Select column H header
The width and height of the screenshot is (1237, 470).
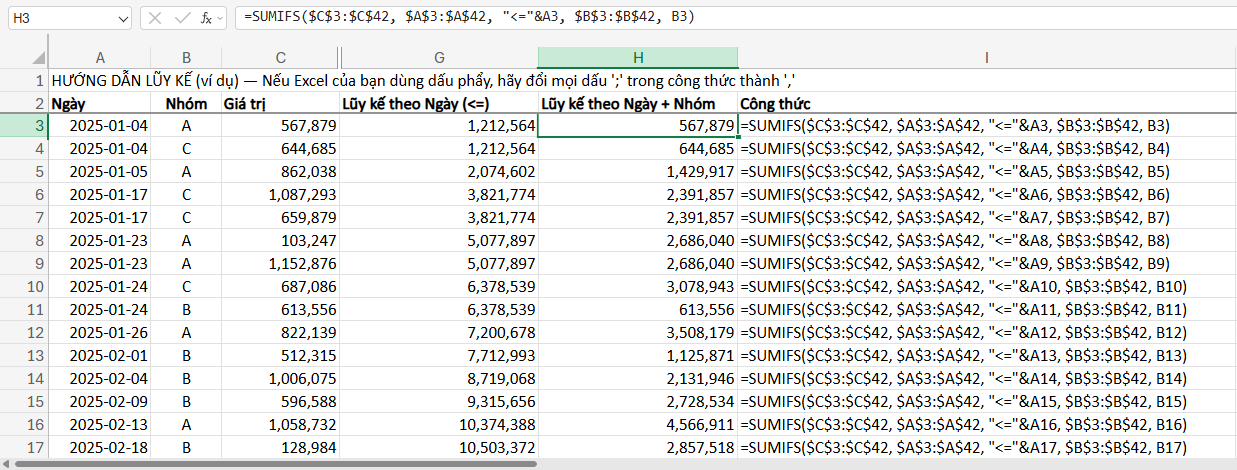coord(637,58)
